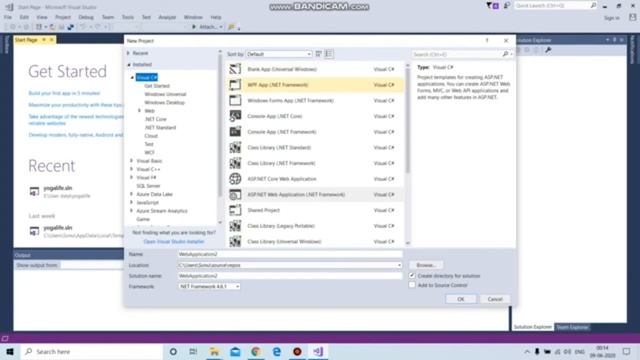Pick the Shared Project template icon
Viewport: 640px width, 360px height.
click(x=235, y=210)
